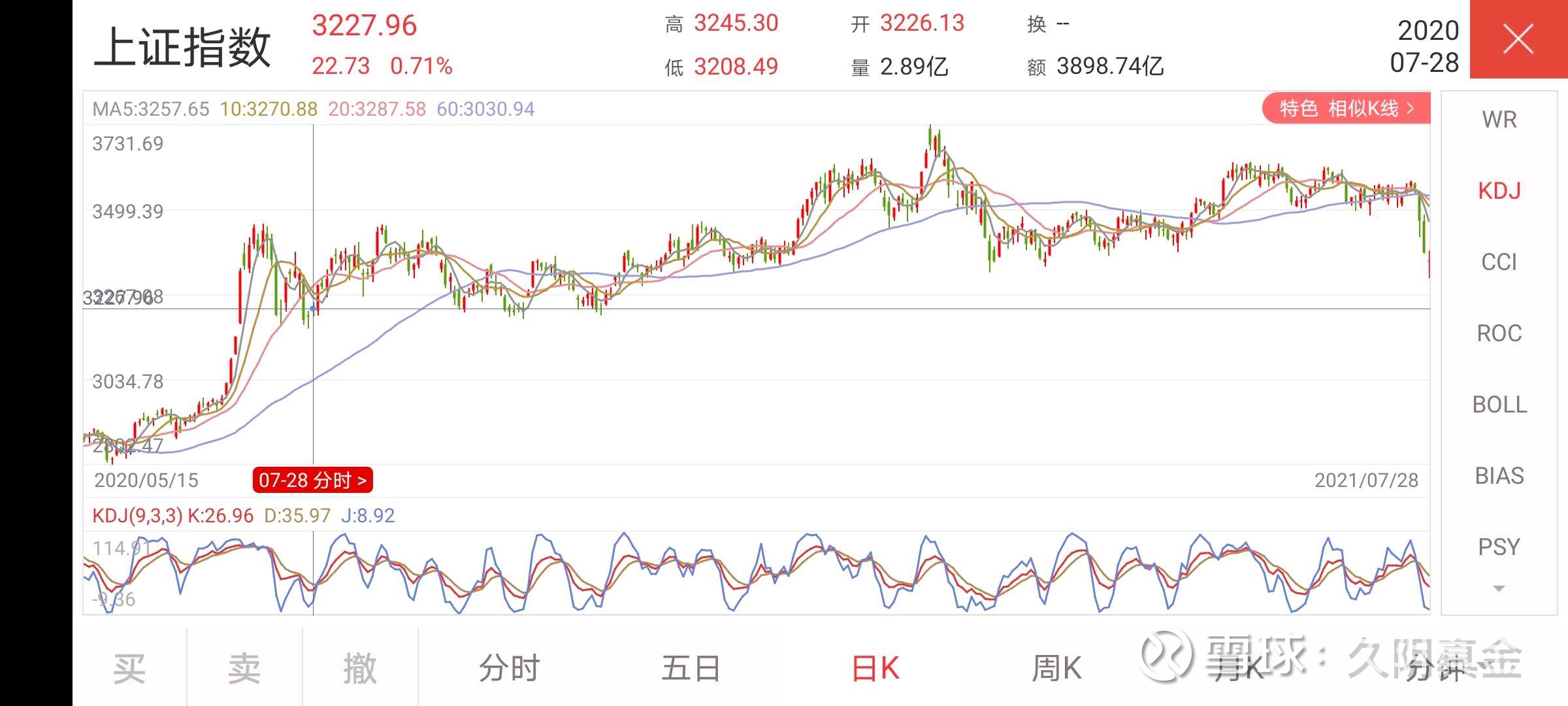
Task: Click the MA5 moving average label
Action: coord(149,109)
